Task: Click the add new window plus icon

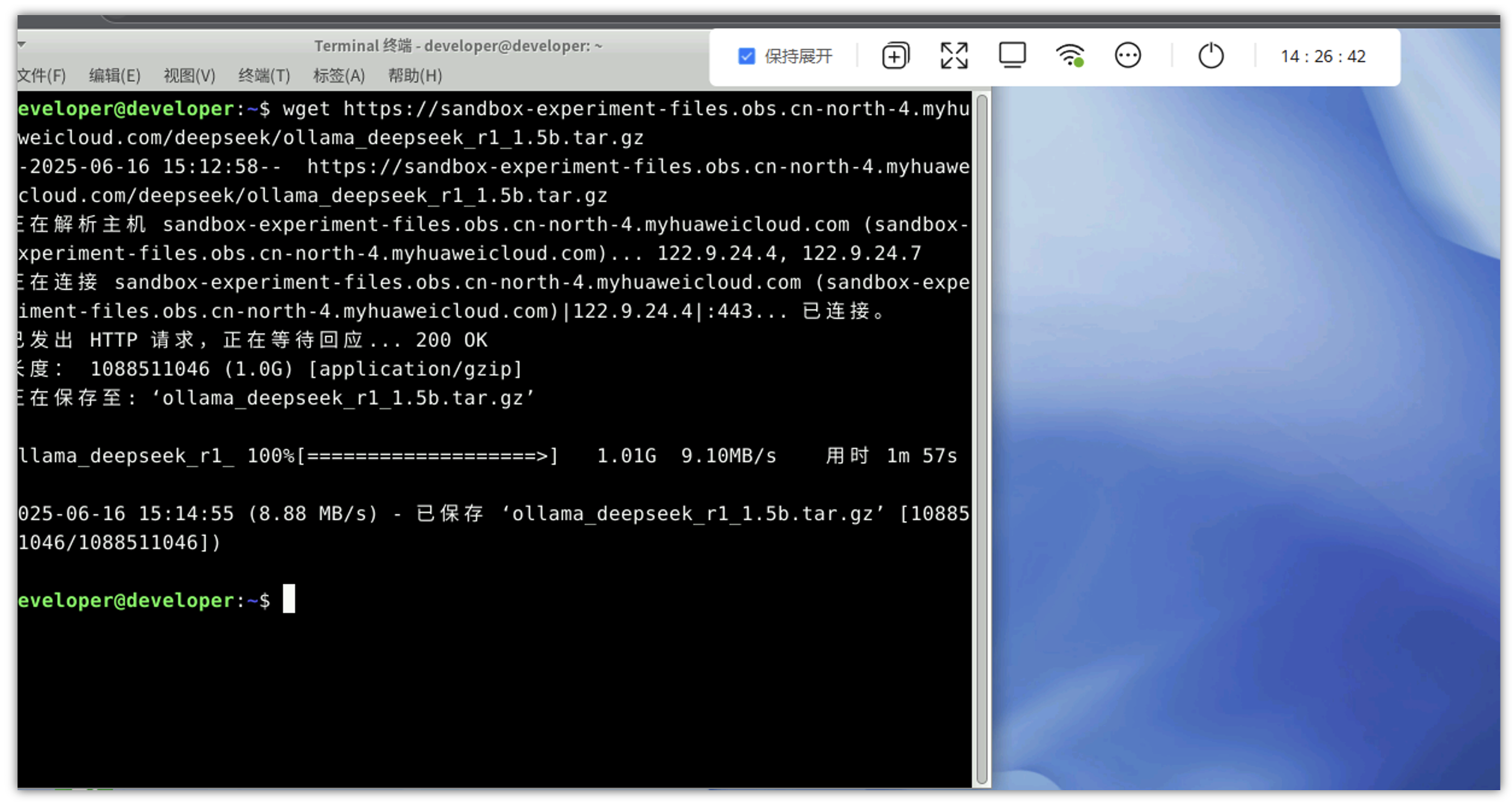Action: click(x=895, y=56)
